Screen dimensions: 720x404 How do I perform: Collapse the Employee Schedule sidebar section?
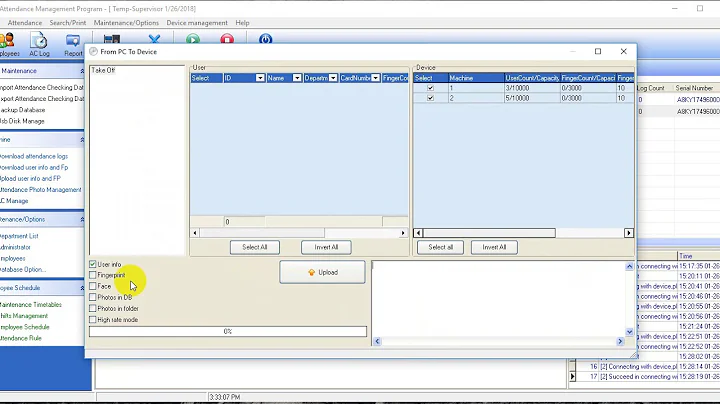[82, 288]
